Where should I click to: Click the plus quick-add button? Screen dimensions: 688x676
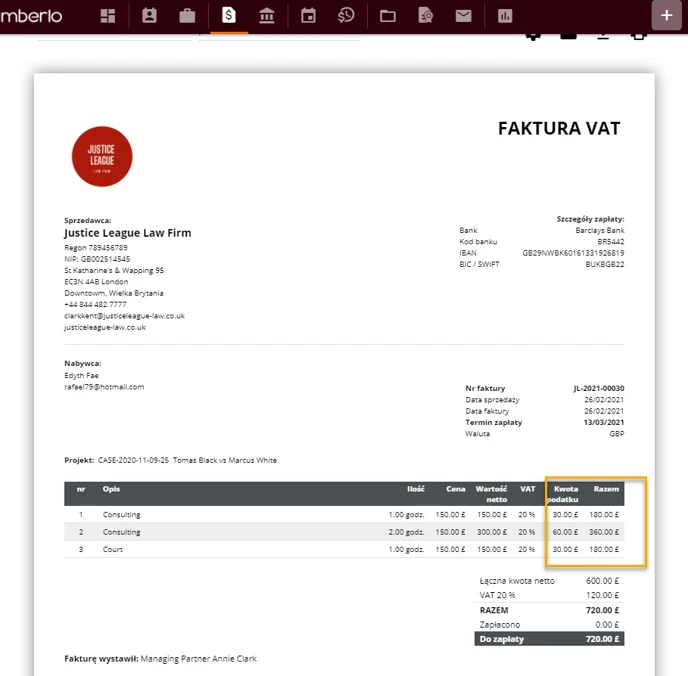pyautogui.click(x=666, y=15)
